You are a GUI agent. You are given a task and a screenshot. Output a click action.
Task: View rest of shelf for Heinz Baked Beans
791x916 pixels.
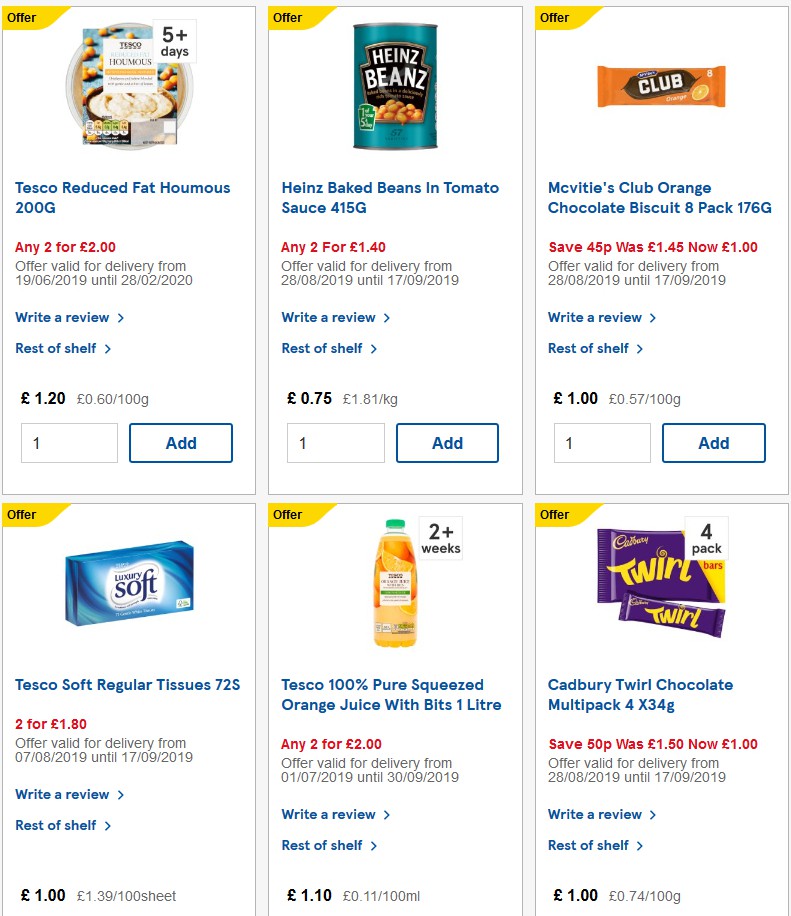point(323,348)
